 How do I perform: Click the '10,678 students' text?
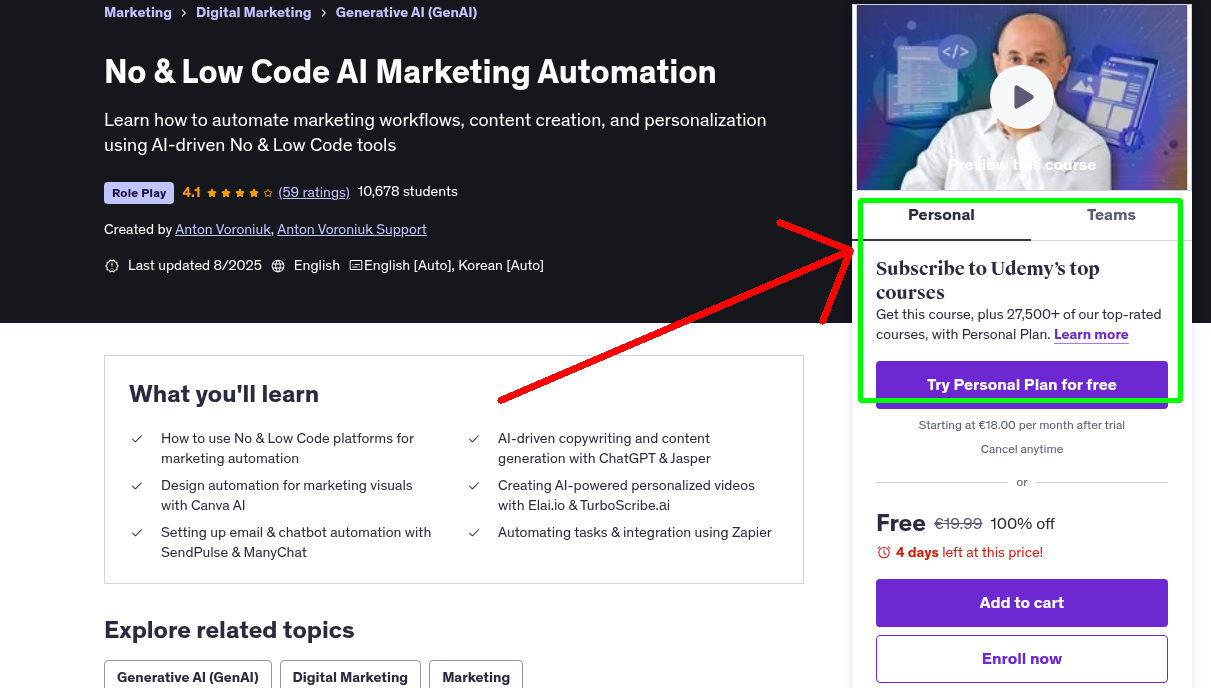(408, 192)
